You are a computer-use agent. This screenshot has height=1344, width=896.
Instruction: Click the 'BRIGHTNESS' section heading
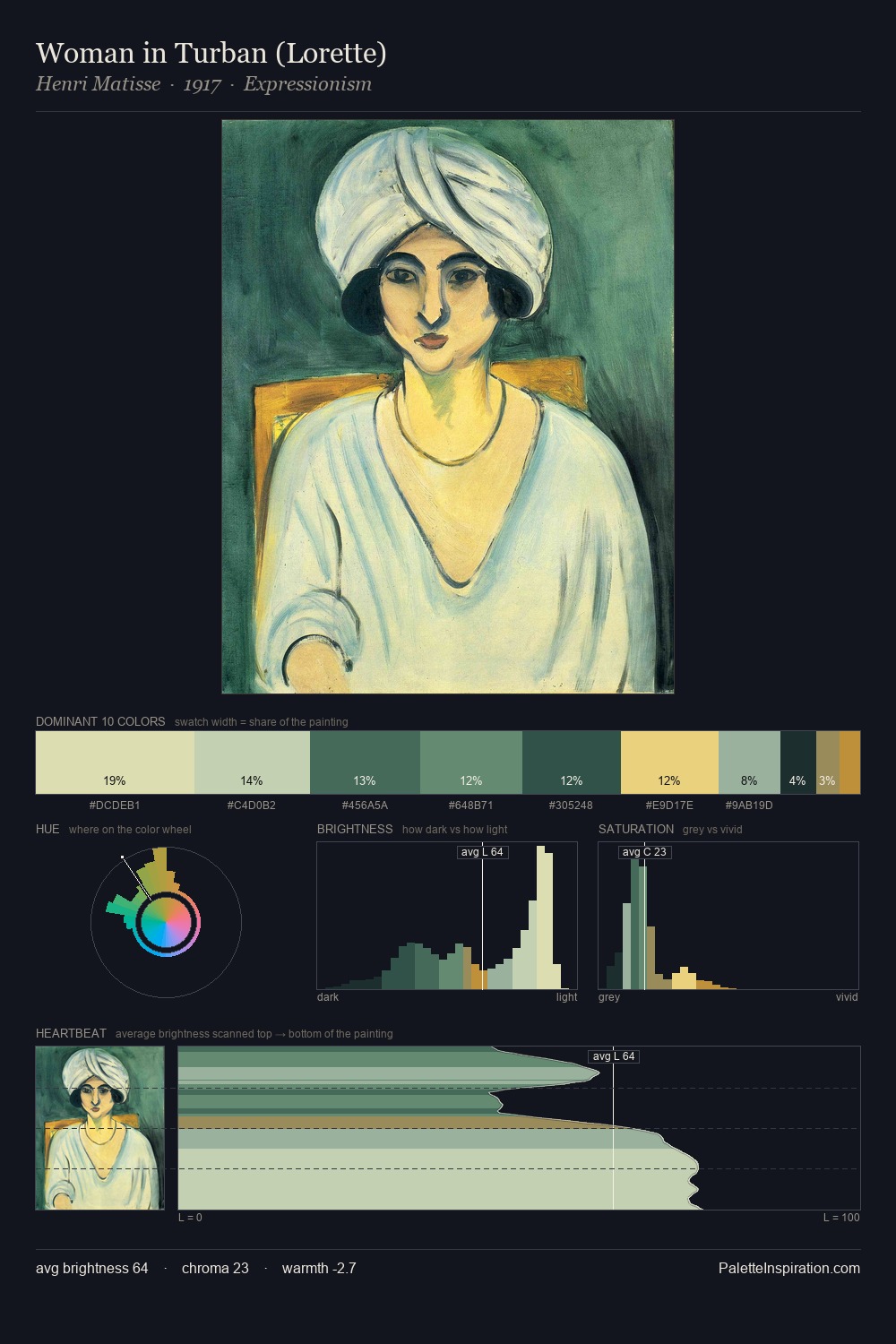click(355, 829)
